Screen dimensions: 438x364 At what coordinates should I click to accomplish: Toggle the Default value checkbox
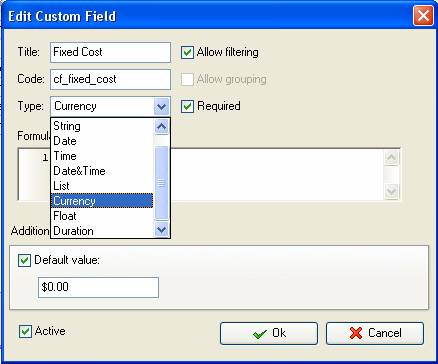pos(24,260)
